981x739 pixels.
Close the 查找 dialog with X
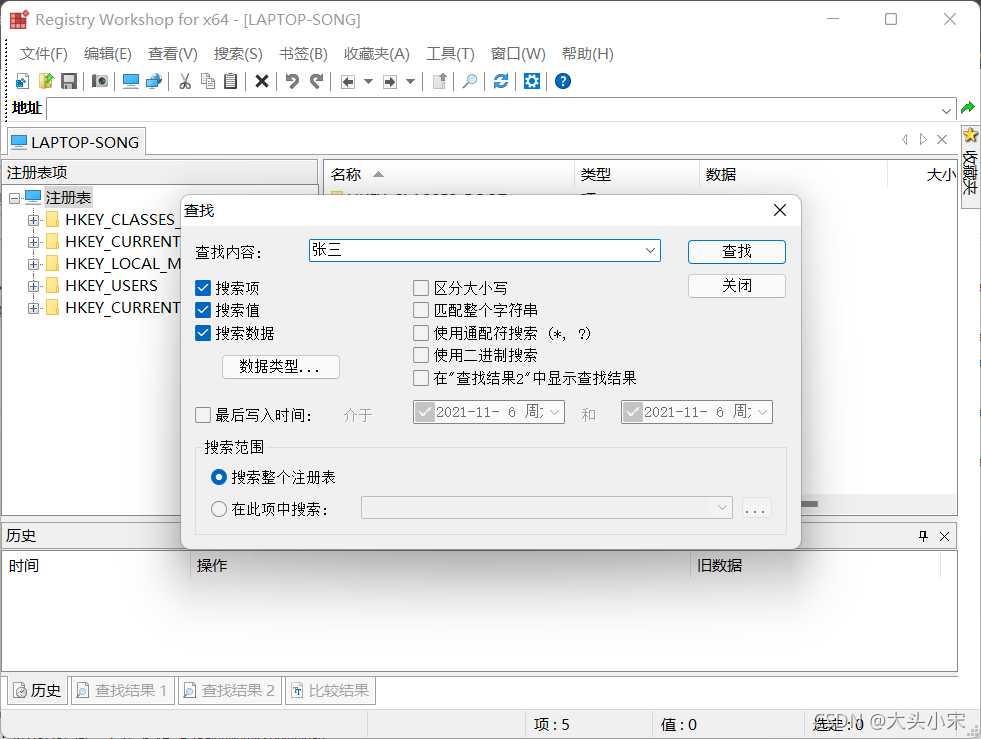[x=780, y=210]
